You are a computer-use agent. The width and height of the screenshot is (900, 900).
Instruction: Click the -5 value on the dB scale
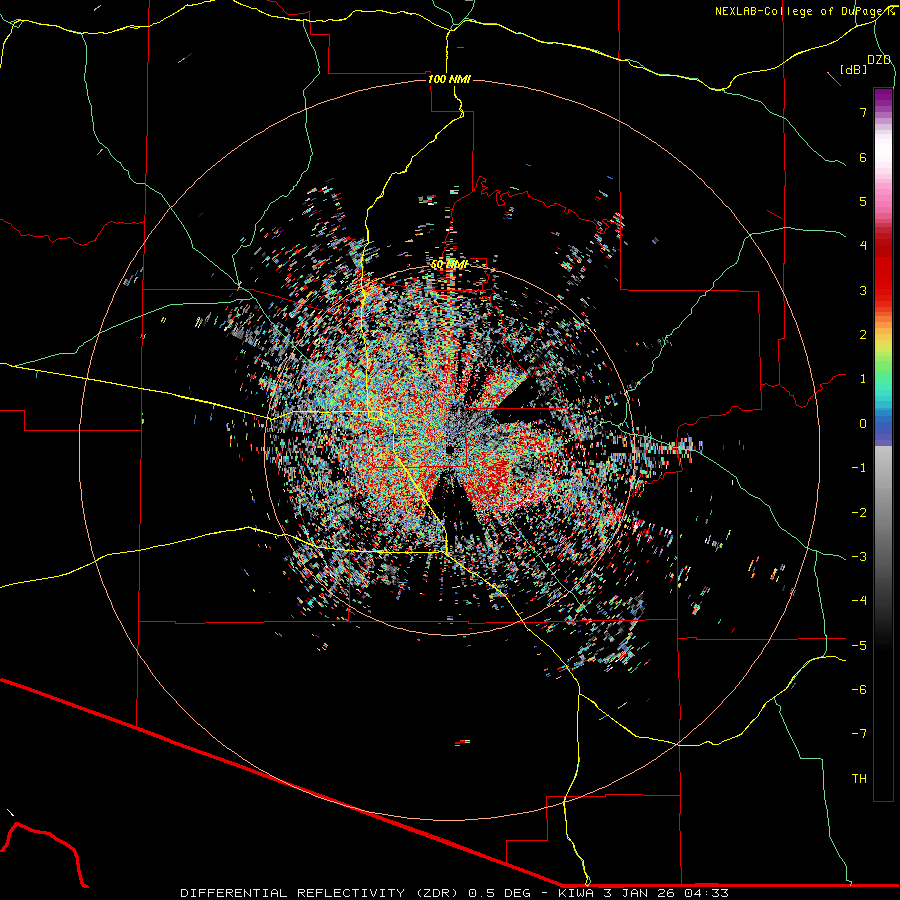tap(859, 645)
